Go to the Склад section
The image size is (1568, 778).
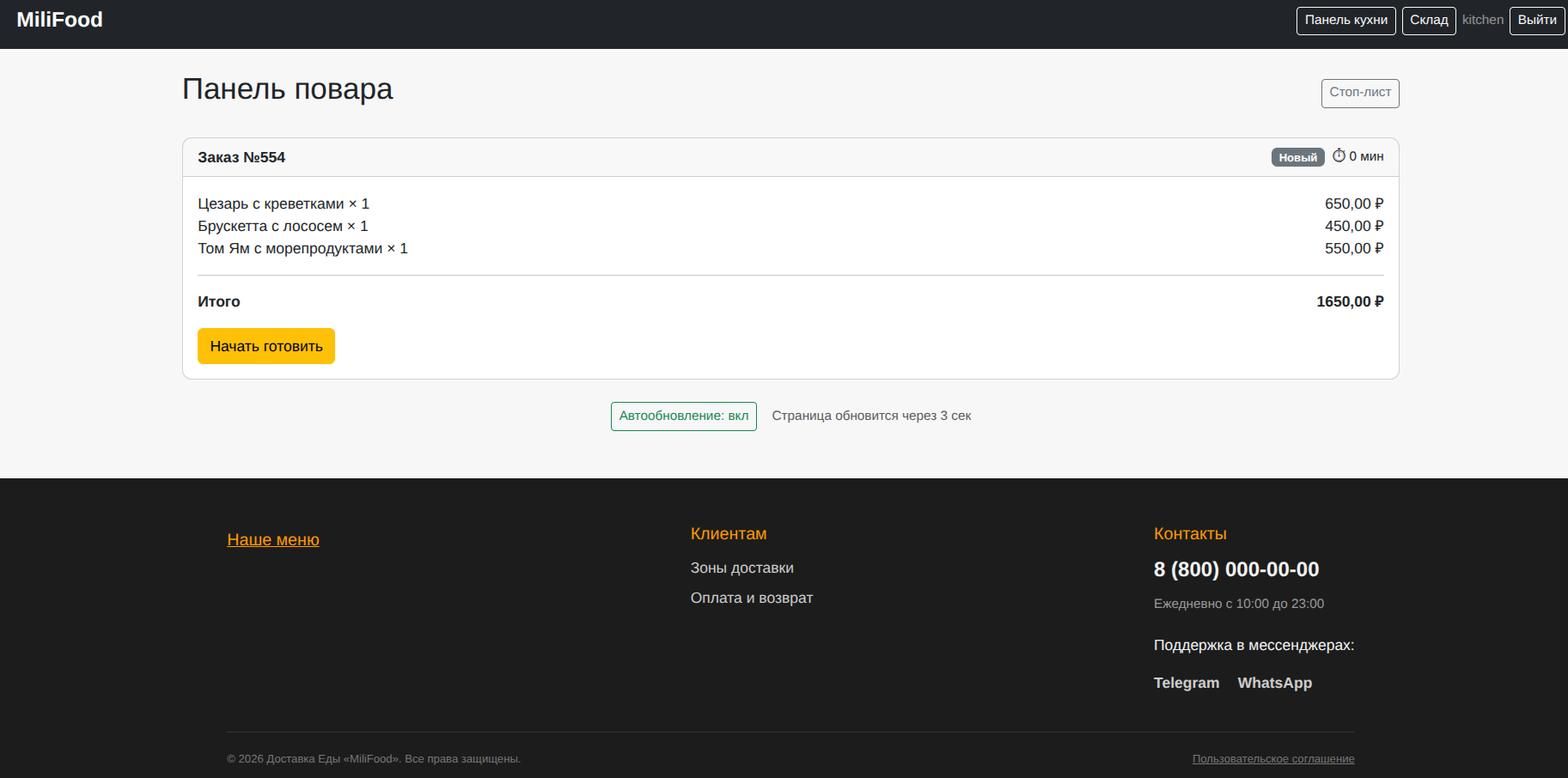[x=1429, y=21]
